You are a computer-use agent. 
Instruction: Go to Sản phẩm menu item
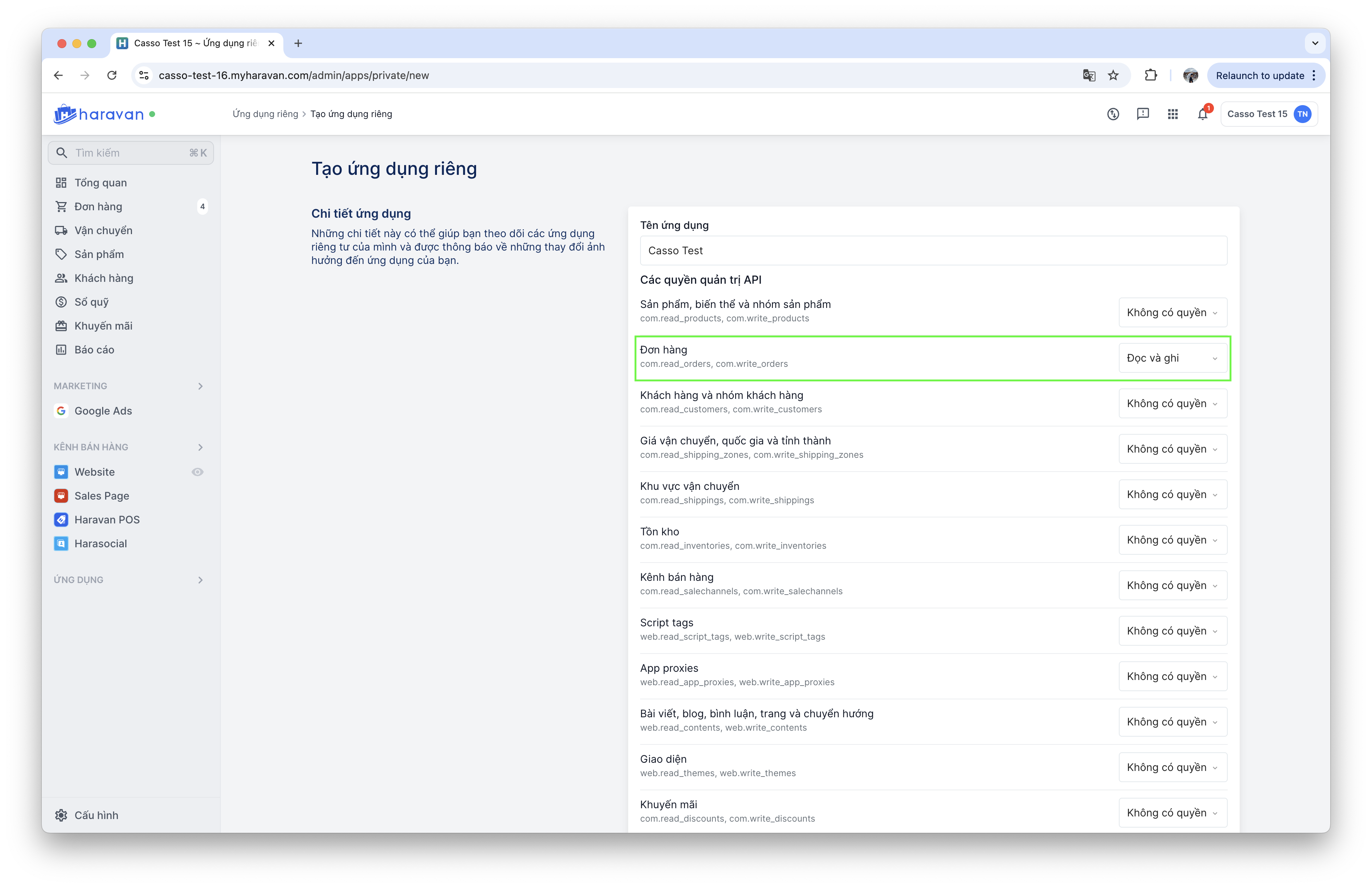click(x=98, y=254)
